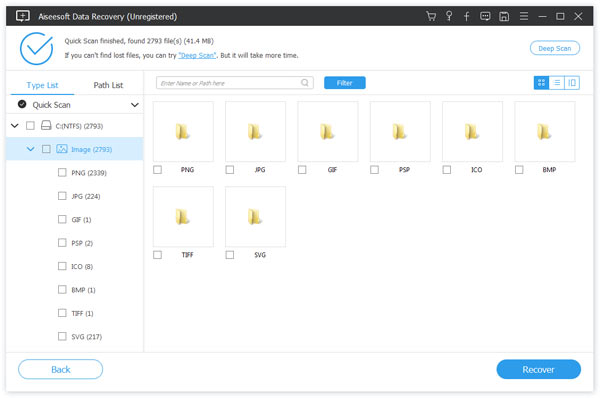Open the hamburger menu icon
600x398 pixels.
[x=523, y=16]
